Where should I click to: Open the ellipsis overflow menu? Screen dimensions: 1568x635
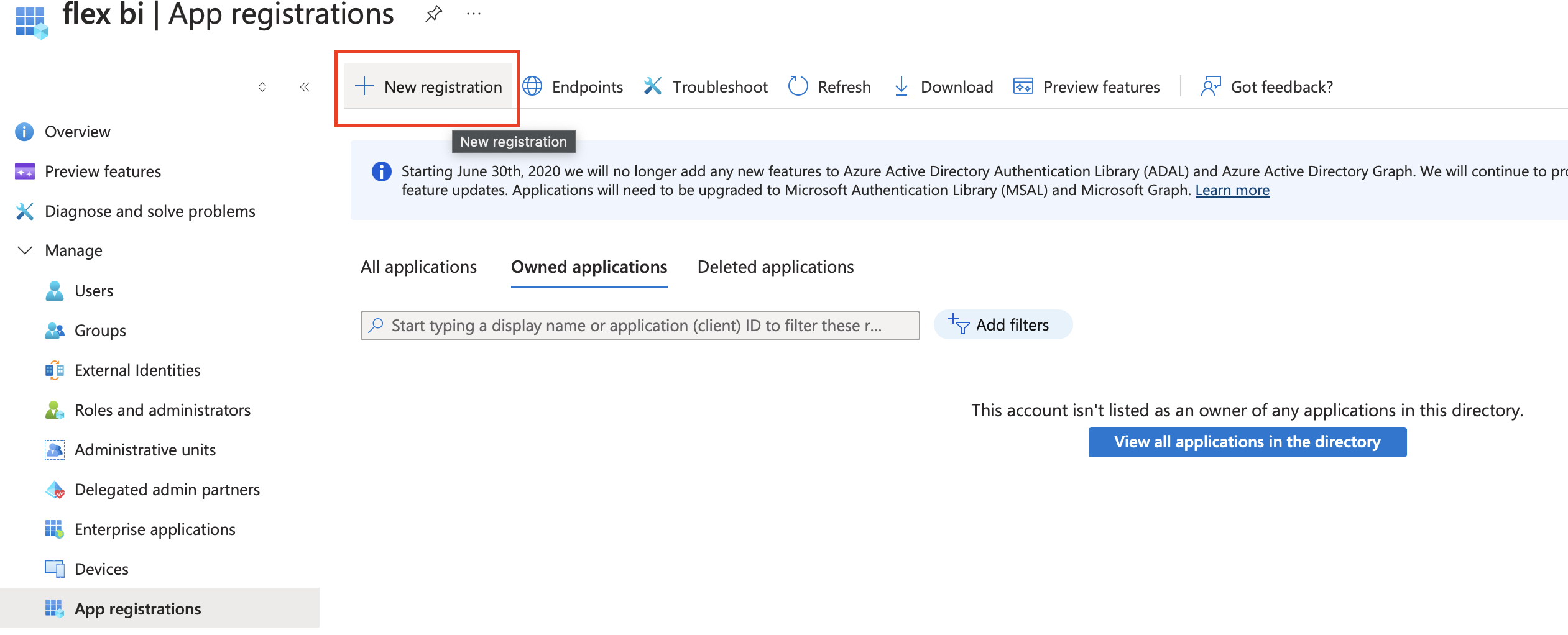point(473,14)
